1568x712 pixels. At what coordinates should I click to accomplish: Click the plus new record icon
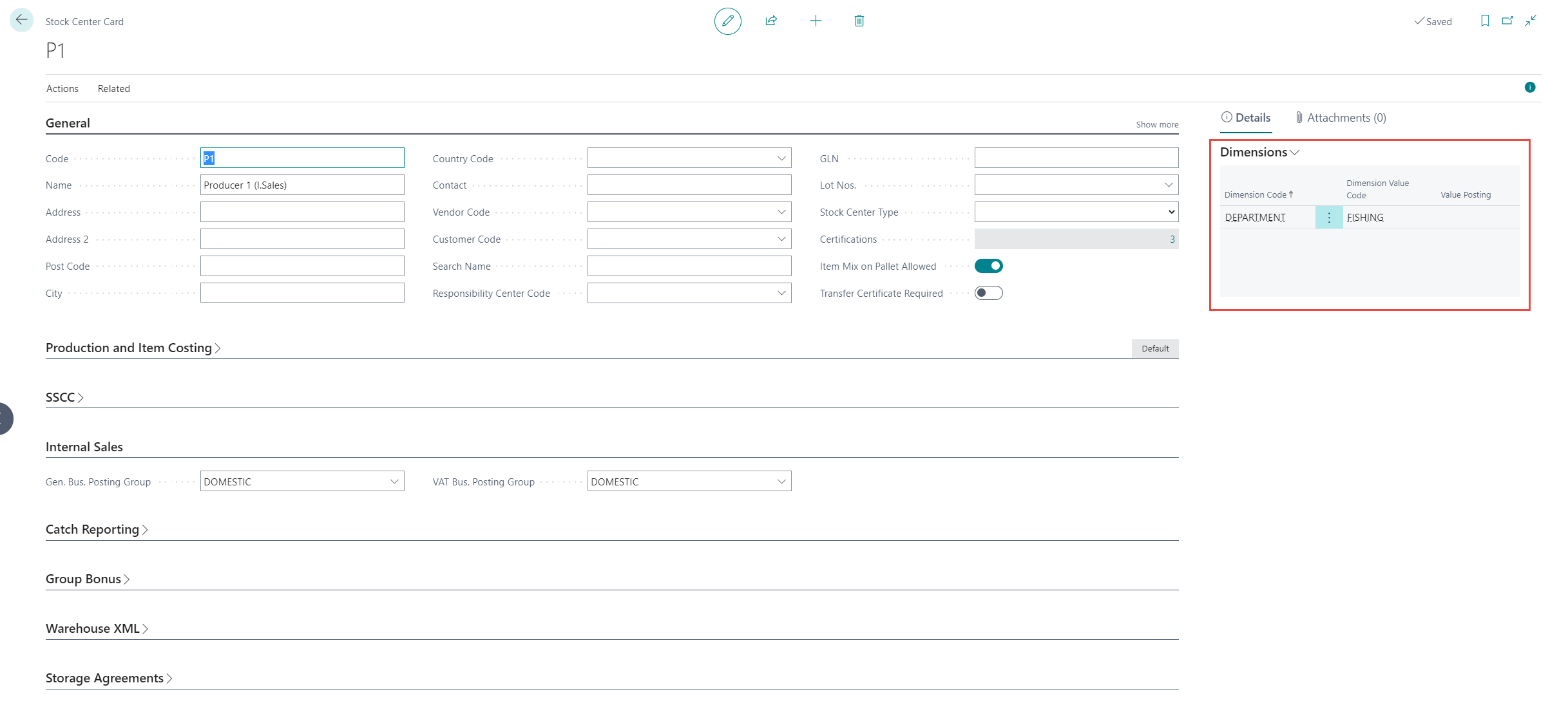pyautogui.click(x=815, y=21)
